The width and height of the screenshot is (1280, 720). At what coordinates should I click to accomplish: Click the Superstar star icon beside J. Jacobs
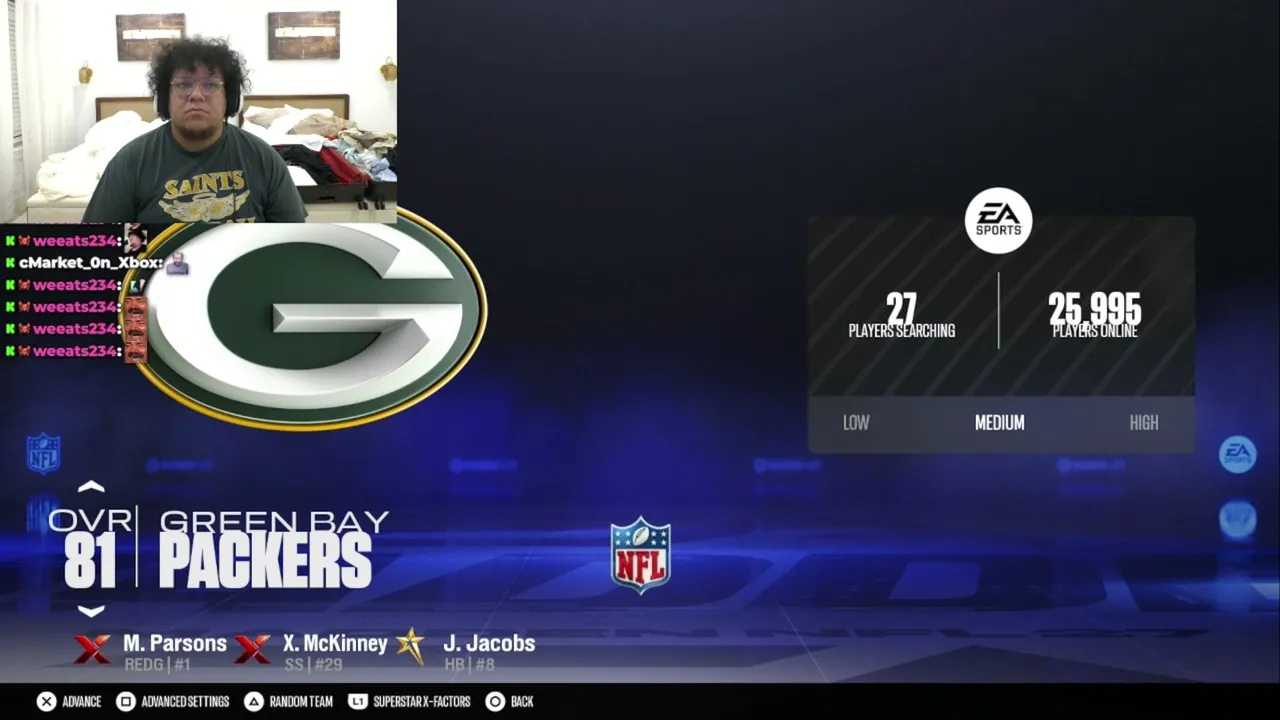(410, 646)
